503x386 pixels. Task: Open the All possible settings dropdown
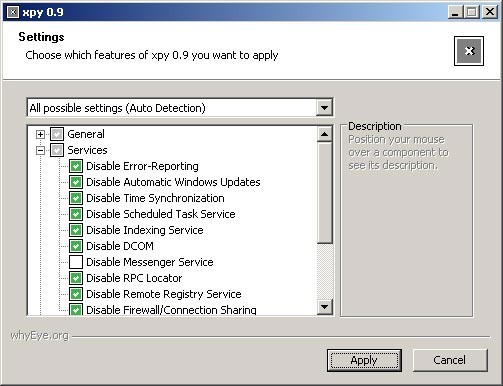click(x=324, y=108)
